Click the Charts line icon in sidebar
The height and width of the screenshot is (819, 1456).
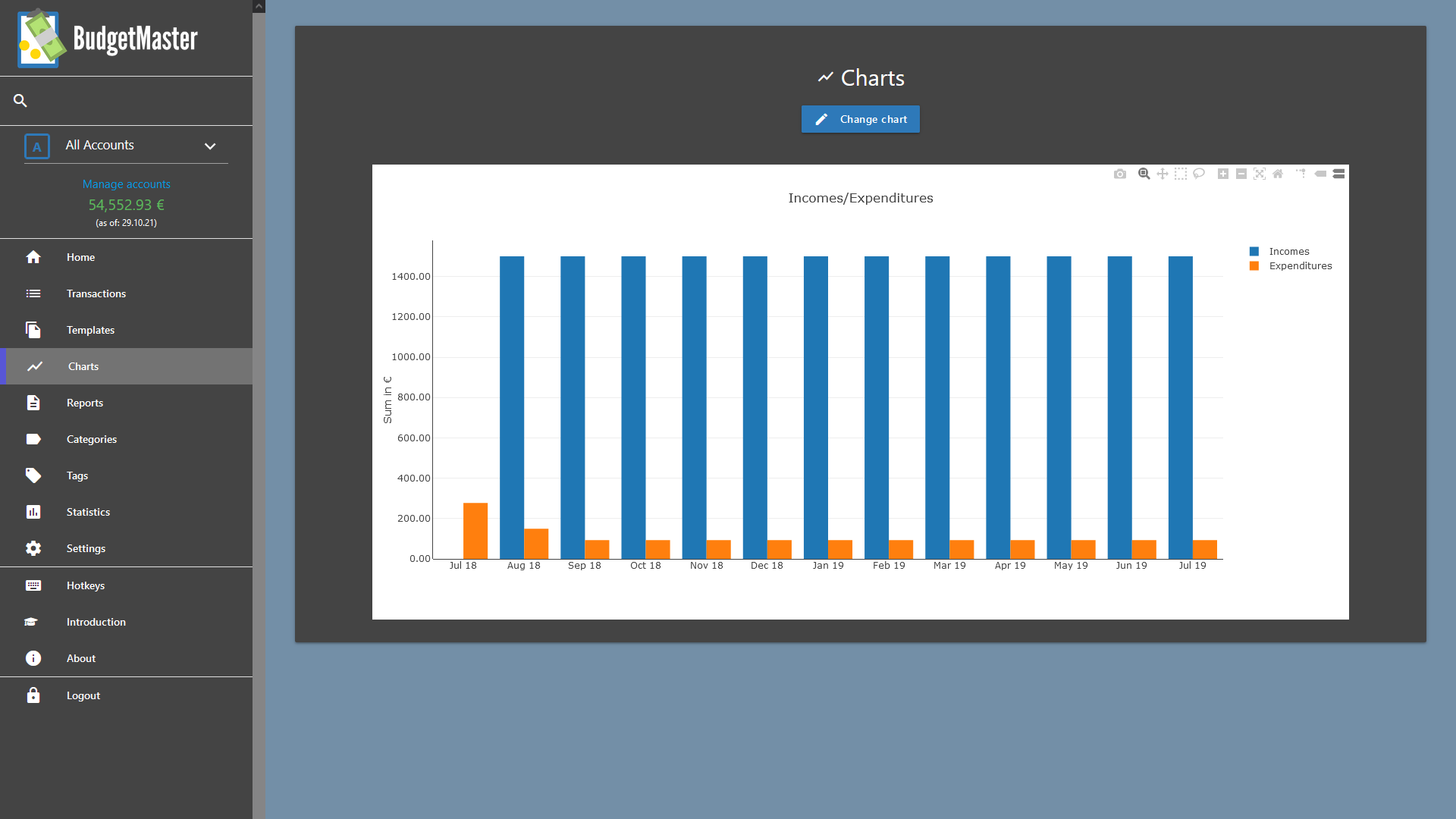pyautogui.click(x=35, y=366)
